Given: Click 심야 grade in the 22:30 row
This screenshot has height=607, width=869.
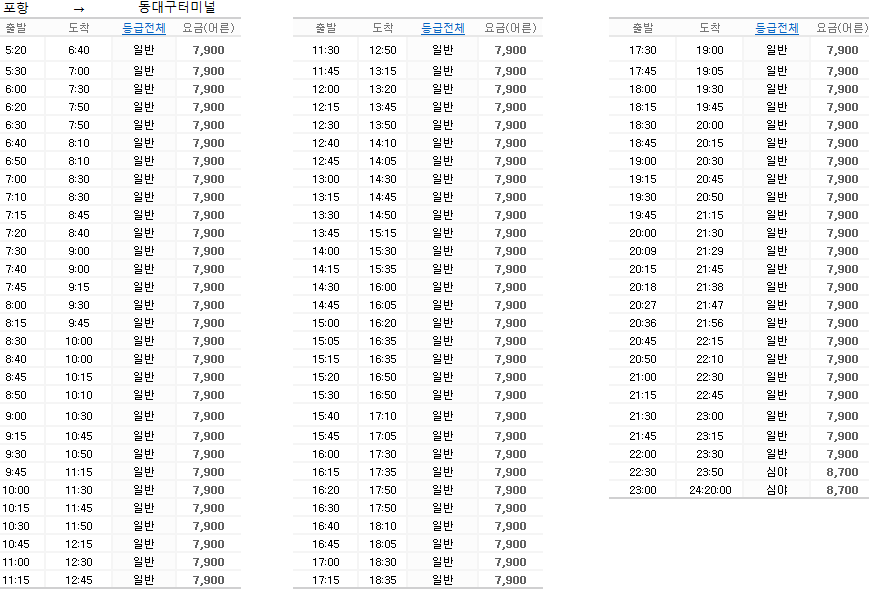Looking at the screenshot, I should click(x=776, y=472).
